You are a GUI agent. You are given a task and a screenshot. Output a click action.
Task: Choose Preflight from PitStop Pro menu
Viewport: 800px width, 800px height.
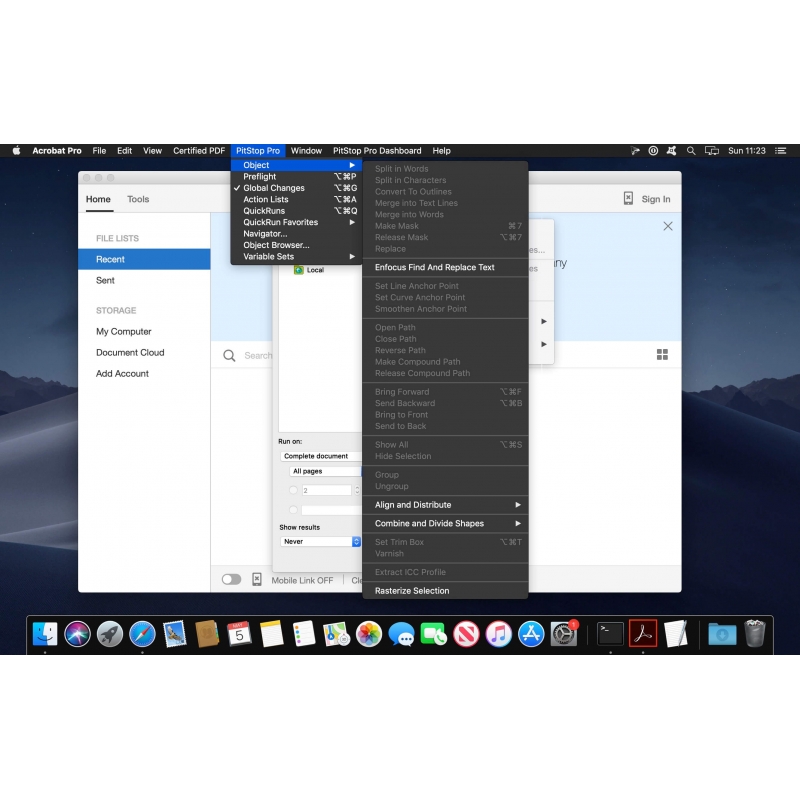coord(296,177)
